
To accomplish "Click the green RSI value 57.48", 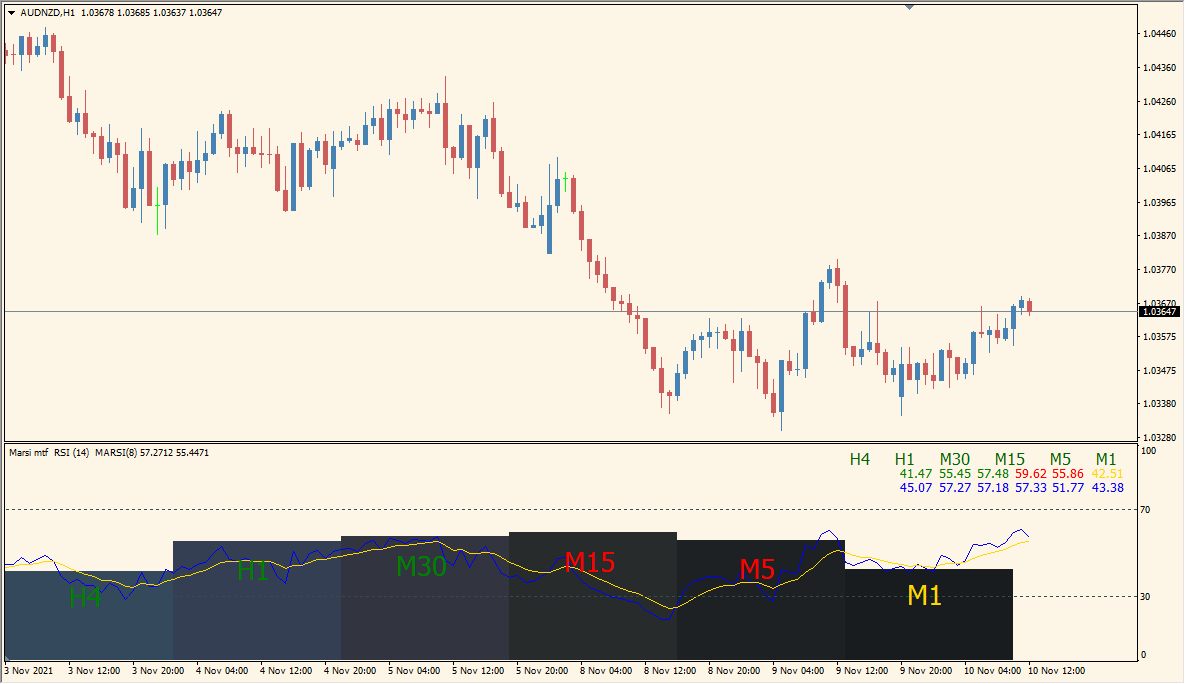I will click(x=993, y=474).
